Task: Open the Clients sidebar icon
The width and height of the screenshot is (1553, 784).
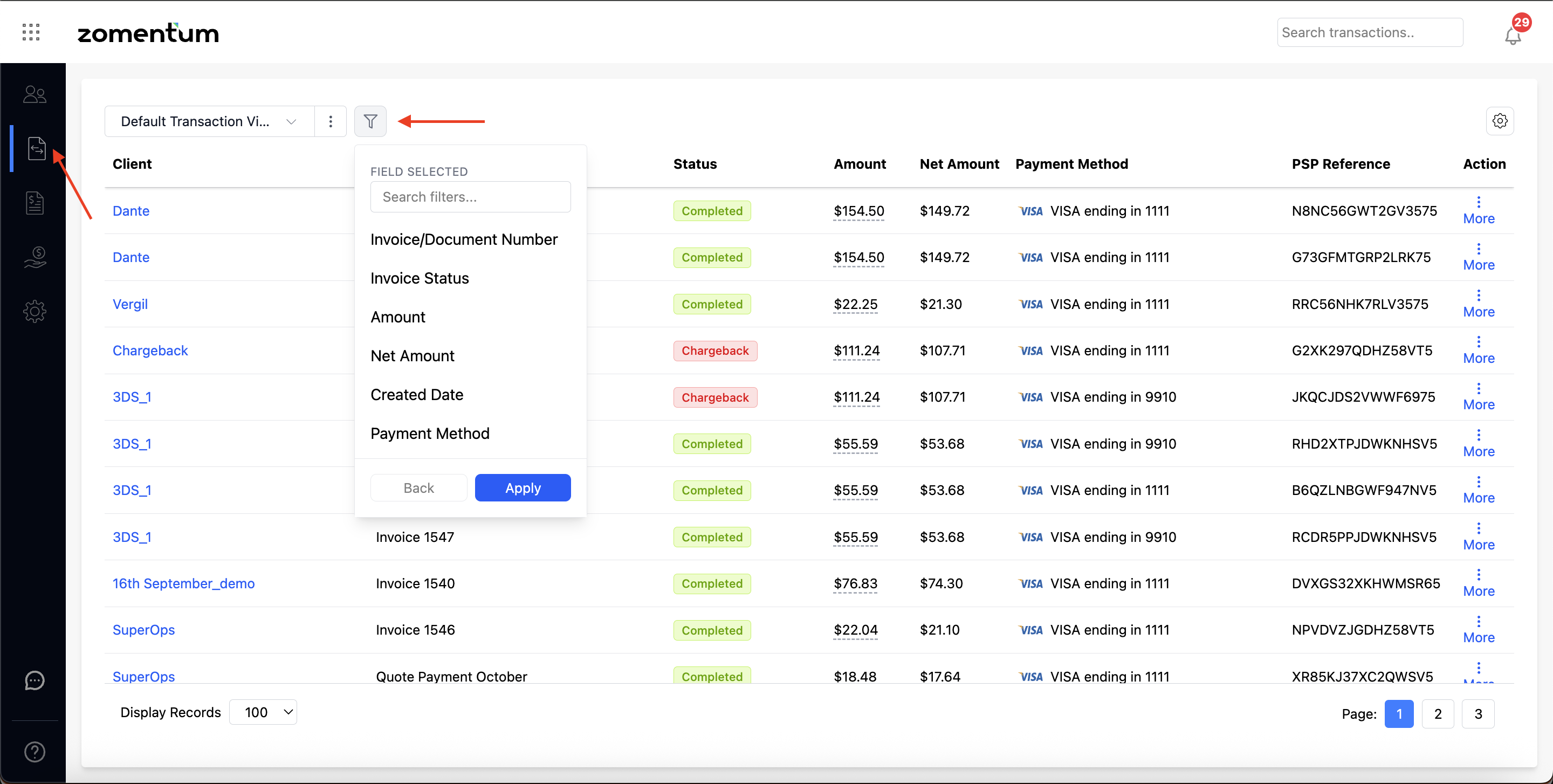Action: pyautogui.click(x=35, y=94)
